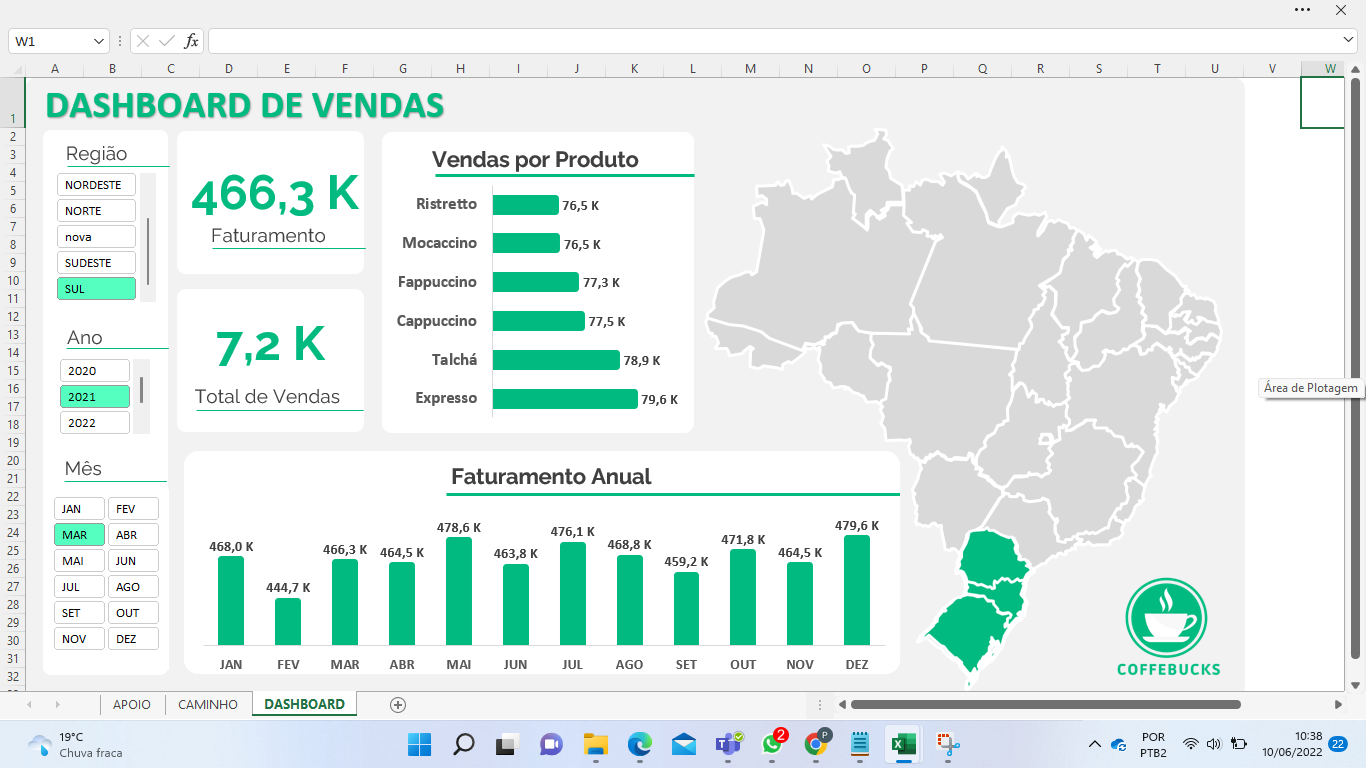Select JAN in the Mês slicer
Image resolution: width=1366 pixels, height=768 pixels.
click(x=79, y=509)
